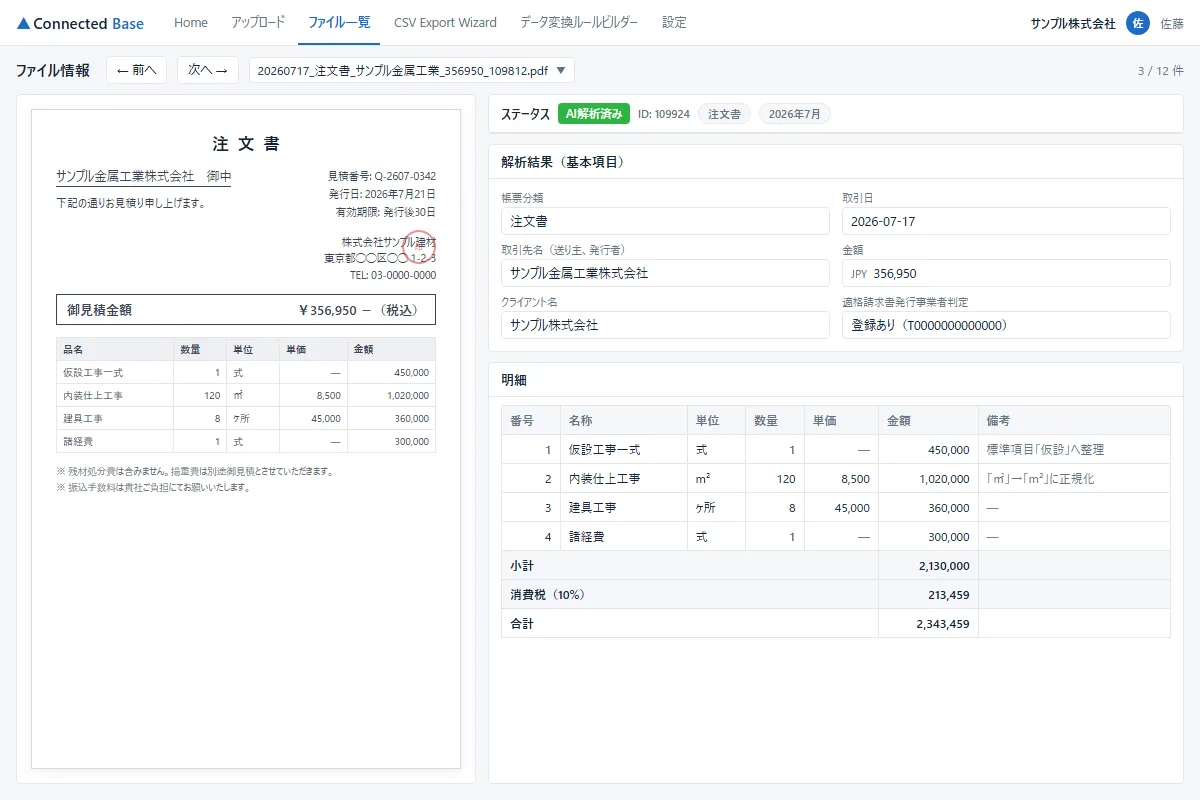This screenshot has width=1200, height=800.
Task: Click the 3 / 12 件 counter
Action: pyautogui.click(x=1161, y=71)
